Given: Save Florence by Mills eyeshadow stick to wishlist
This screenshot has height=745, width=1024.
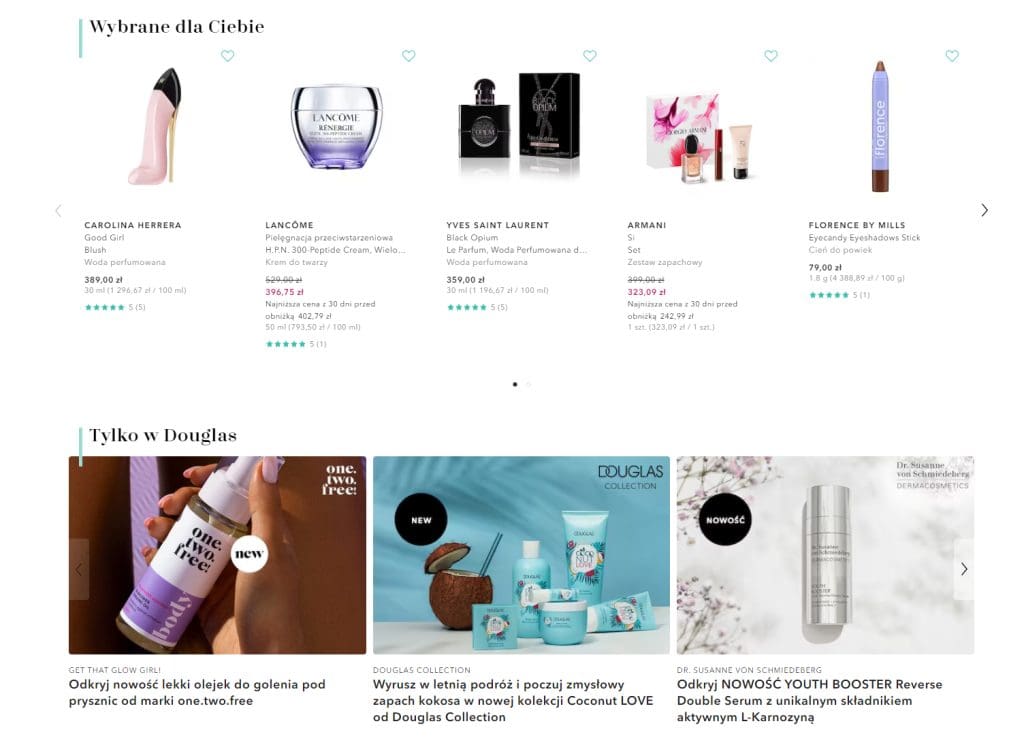Looking at the screenshot, I should click(952, 56).
